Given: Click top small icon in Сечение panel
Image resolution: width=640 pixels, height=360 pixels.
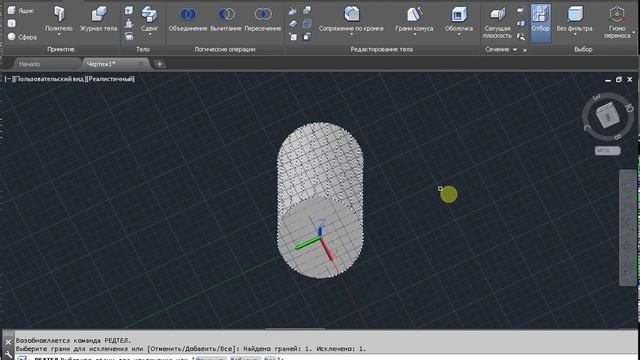Looking at the screenshot, I should click(x=520, y=11).
